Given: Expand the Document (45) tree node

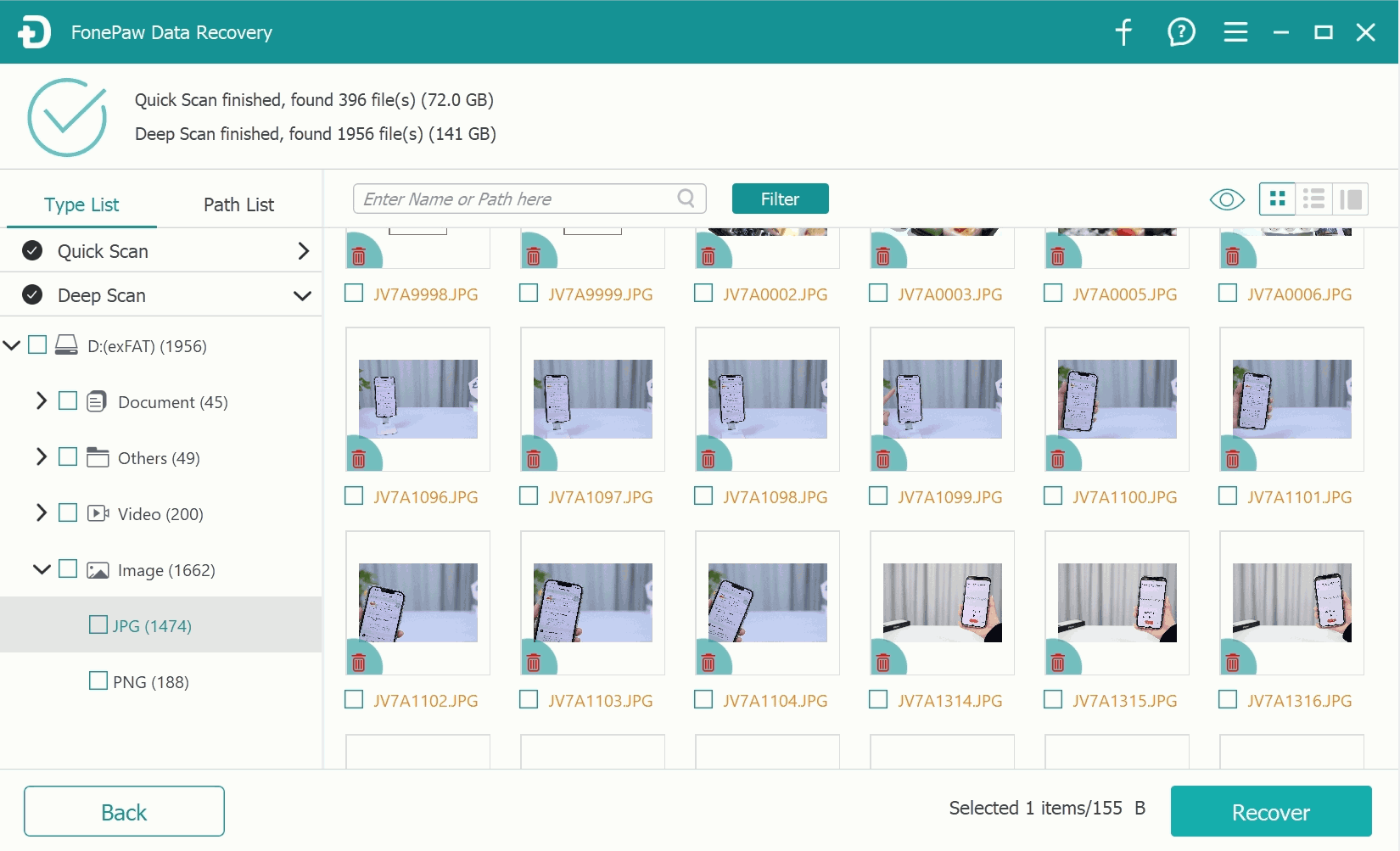Looking at the screenshot, I should click(41, 400).
